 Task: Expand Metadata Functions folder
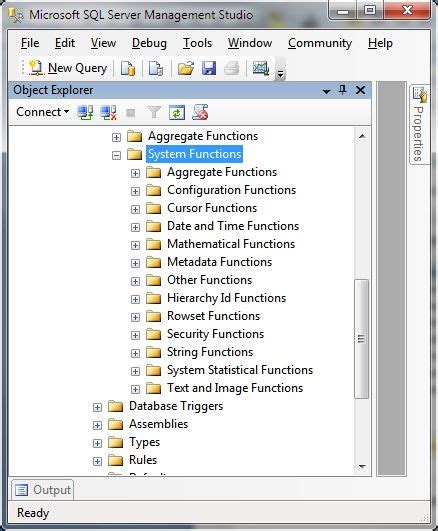point(135,263)
